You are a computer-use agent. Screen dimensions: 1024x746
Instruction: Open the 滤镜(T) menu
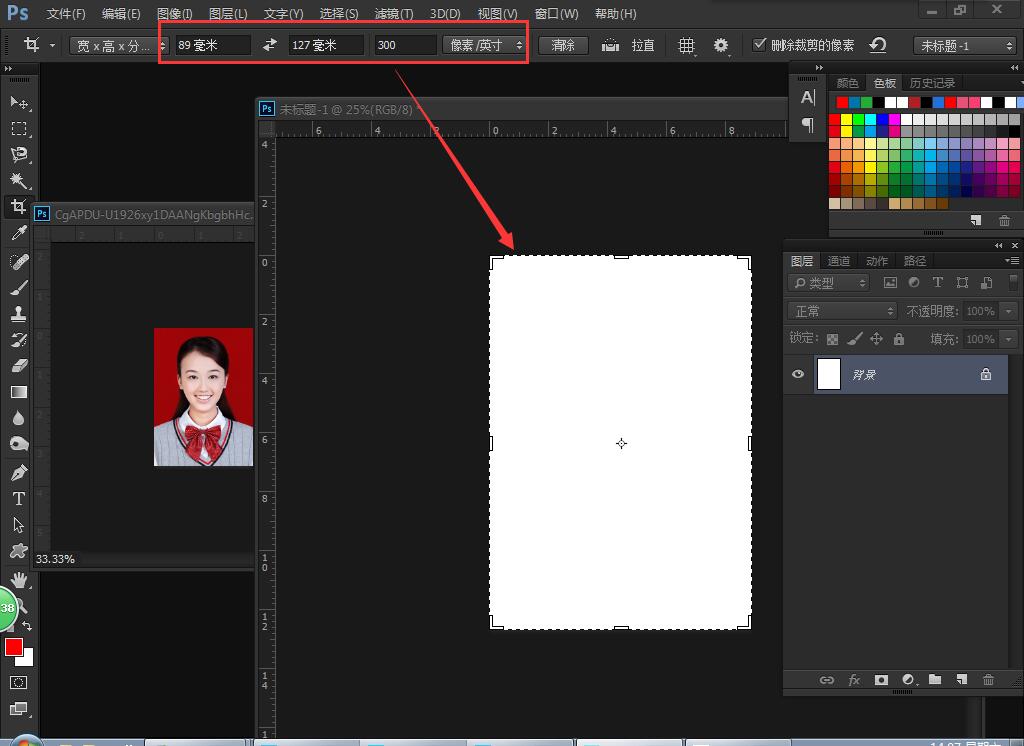(x=393, y=14)
